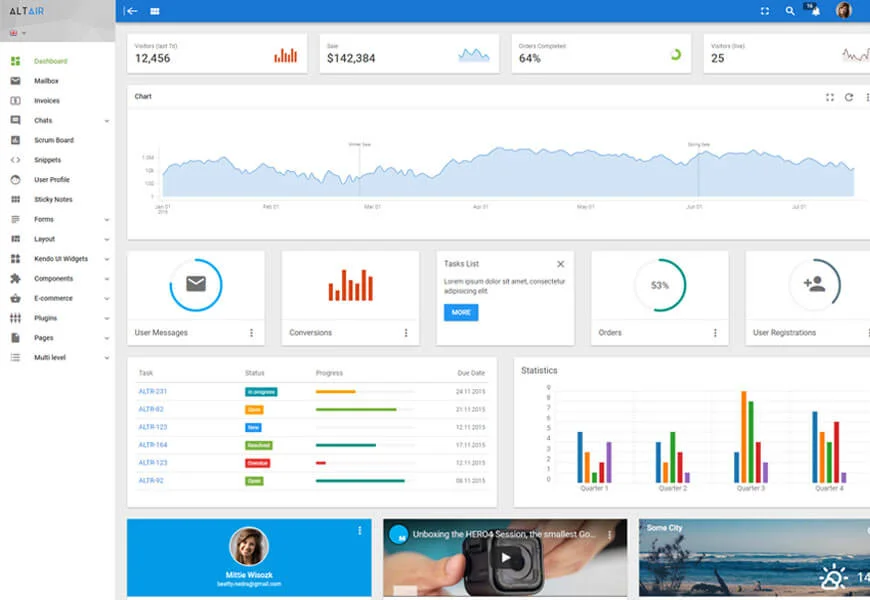Viewport: 870px width, 600px height.
Task: Click the ALTR-164 teal progress bar
Action: point(346,445)
